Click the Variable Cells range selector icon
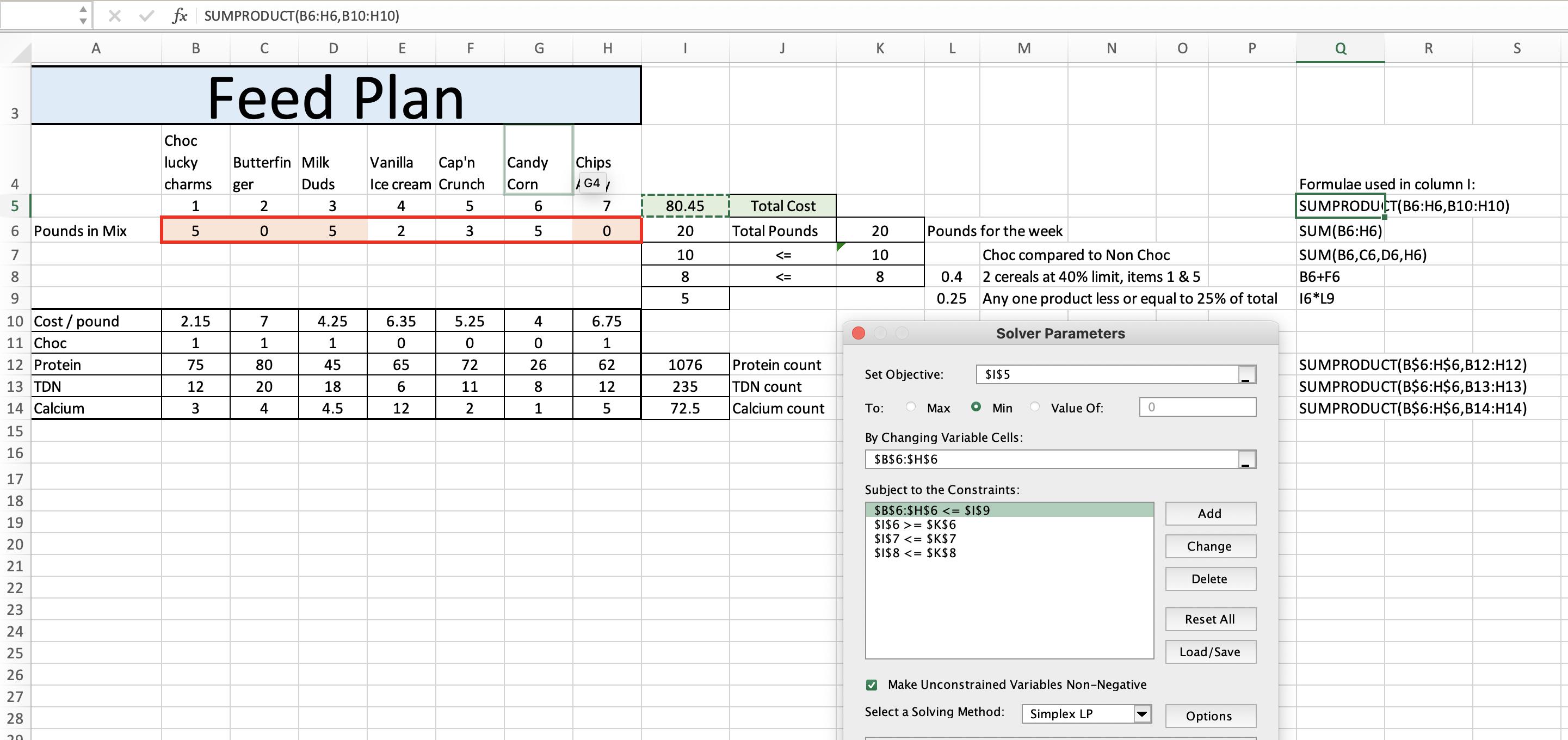Image resolution: width=1568 pixels, height=740 pixels. (x=1246, y=460)
